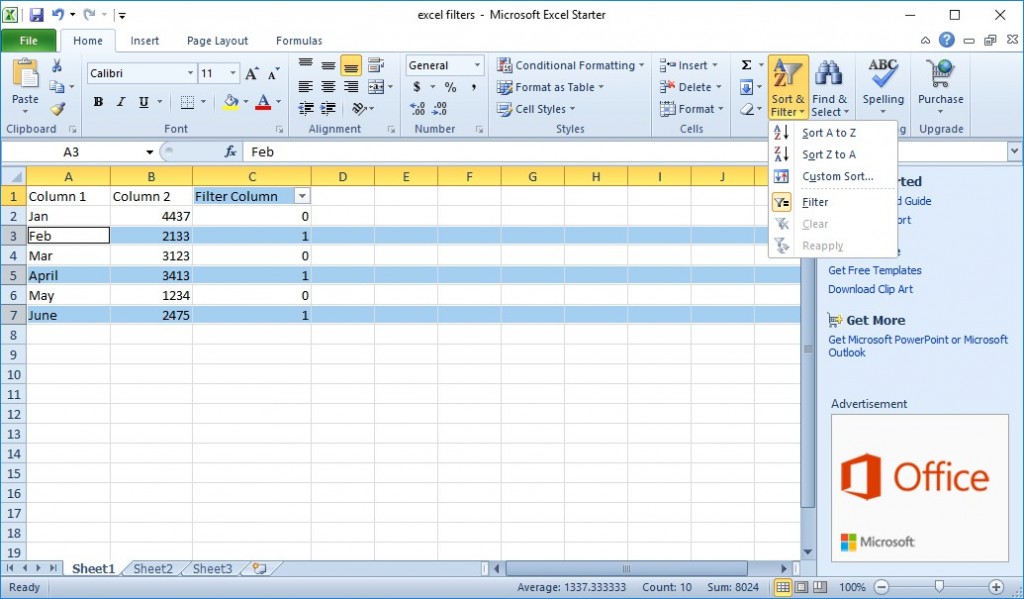Click the Download Clip Art link
1024x599 pixels.
click(x=873, y=289)
